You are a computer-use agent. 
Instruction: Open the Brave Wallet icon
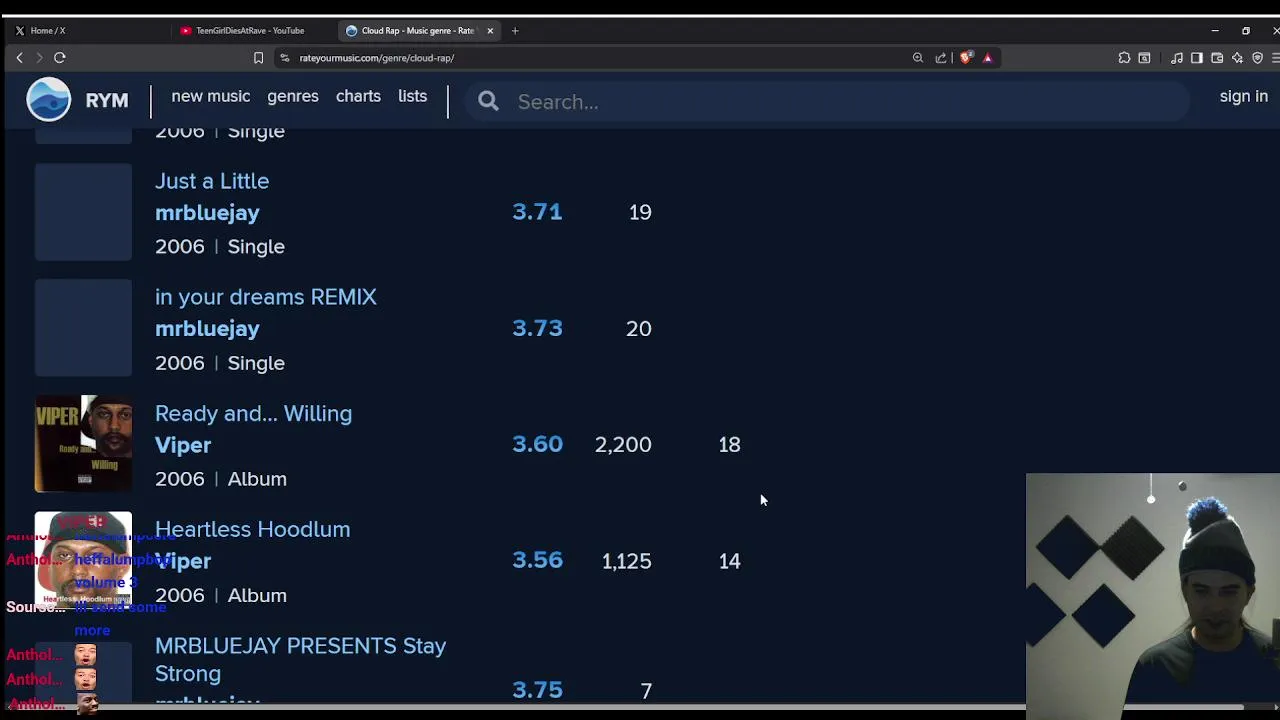pos(1217,58)
